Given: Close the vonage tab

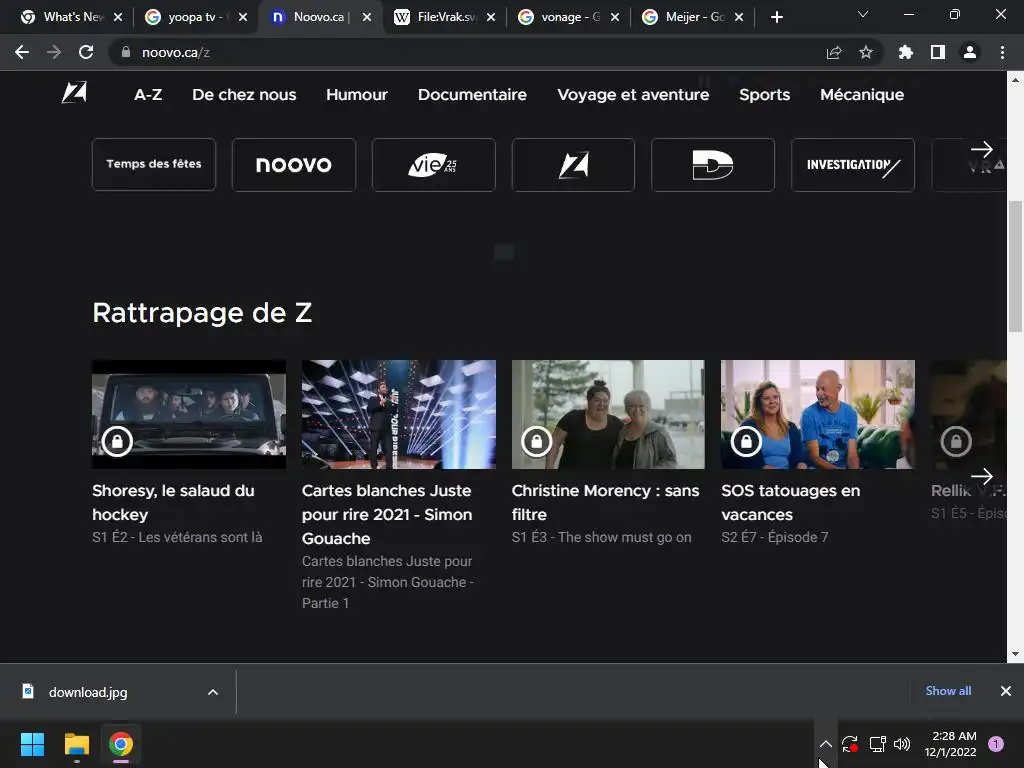Looking at the screenshot, I should click(x=615, y=17).
